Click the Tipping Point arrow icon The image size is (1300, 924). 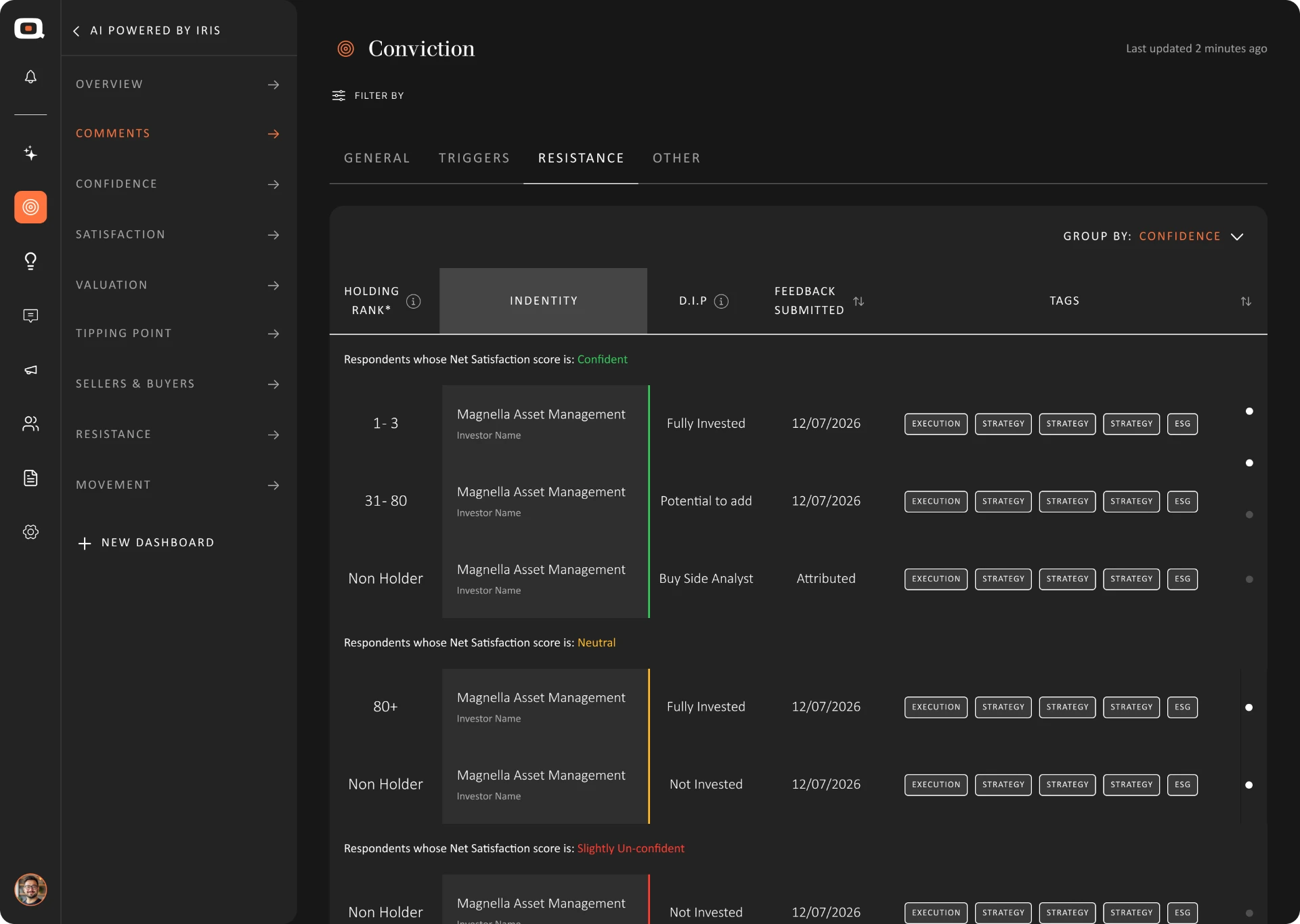coord(274,334)
